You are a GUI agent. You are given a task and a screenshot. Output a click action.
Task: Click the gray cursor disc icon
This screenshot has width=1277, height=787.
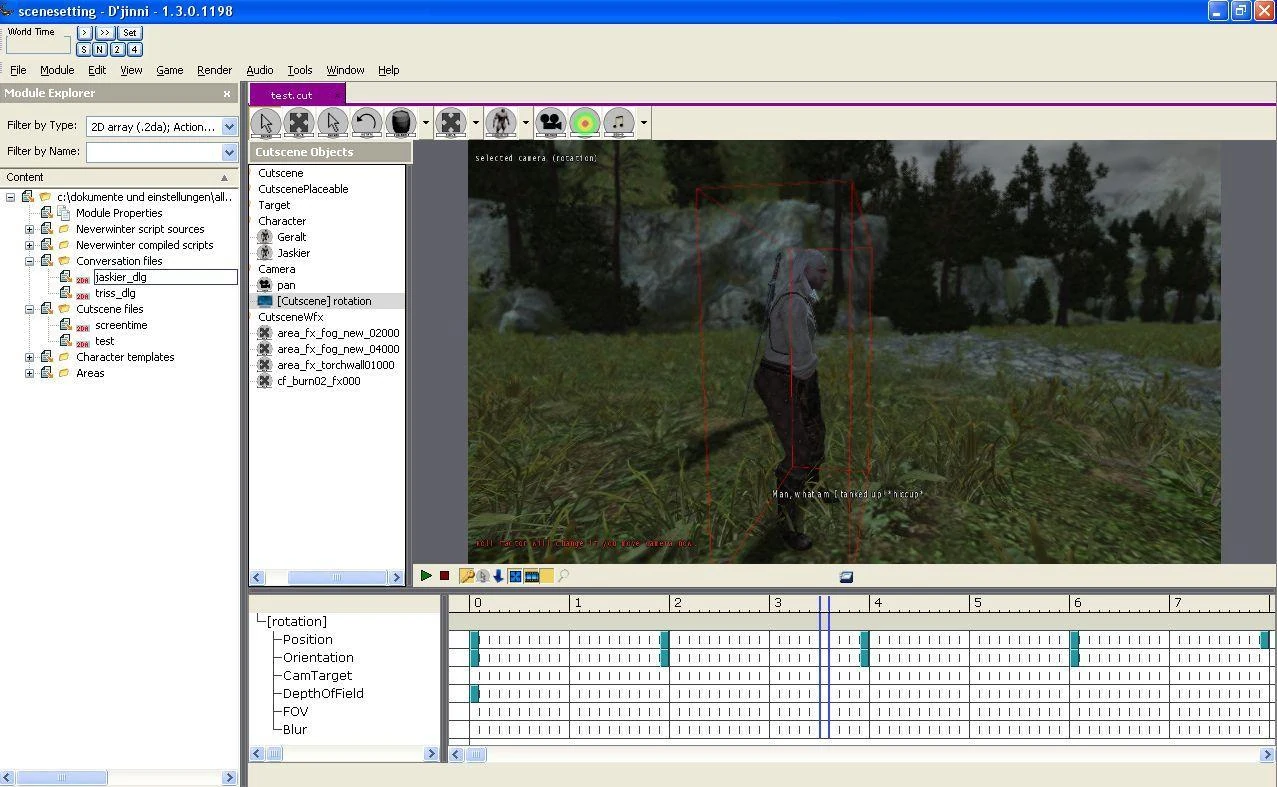(483, 576)
